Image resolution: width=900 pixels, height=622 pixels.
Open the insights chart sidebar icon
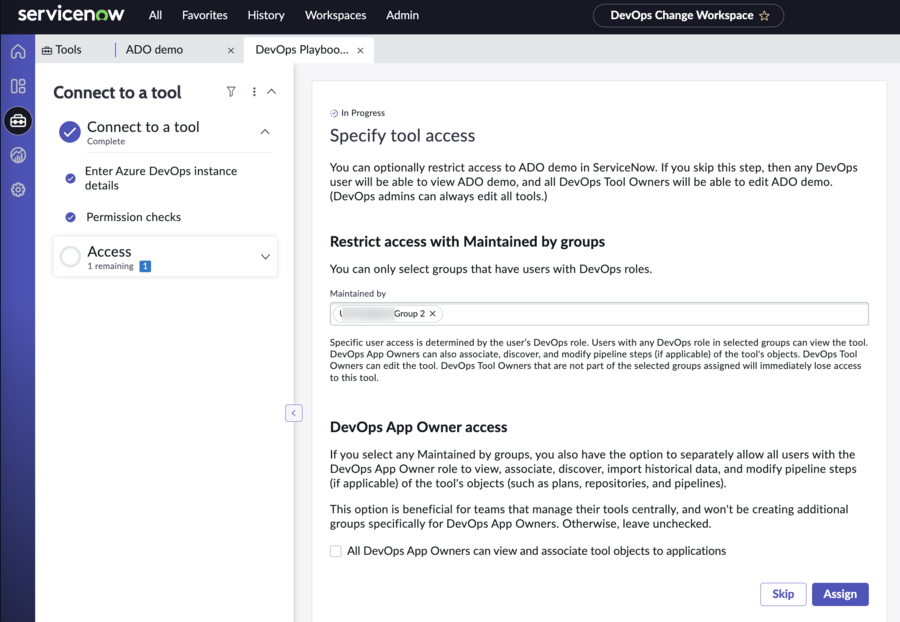(18, 155)
